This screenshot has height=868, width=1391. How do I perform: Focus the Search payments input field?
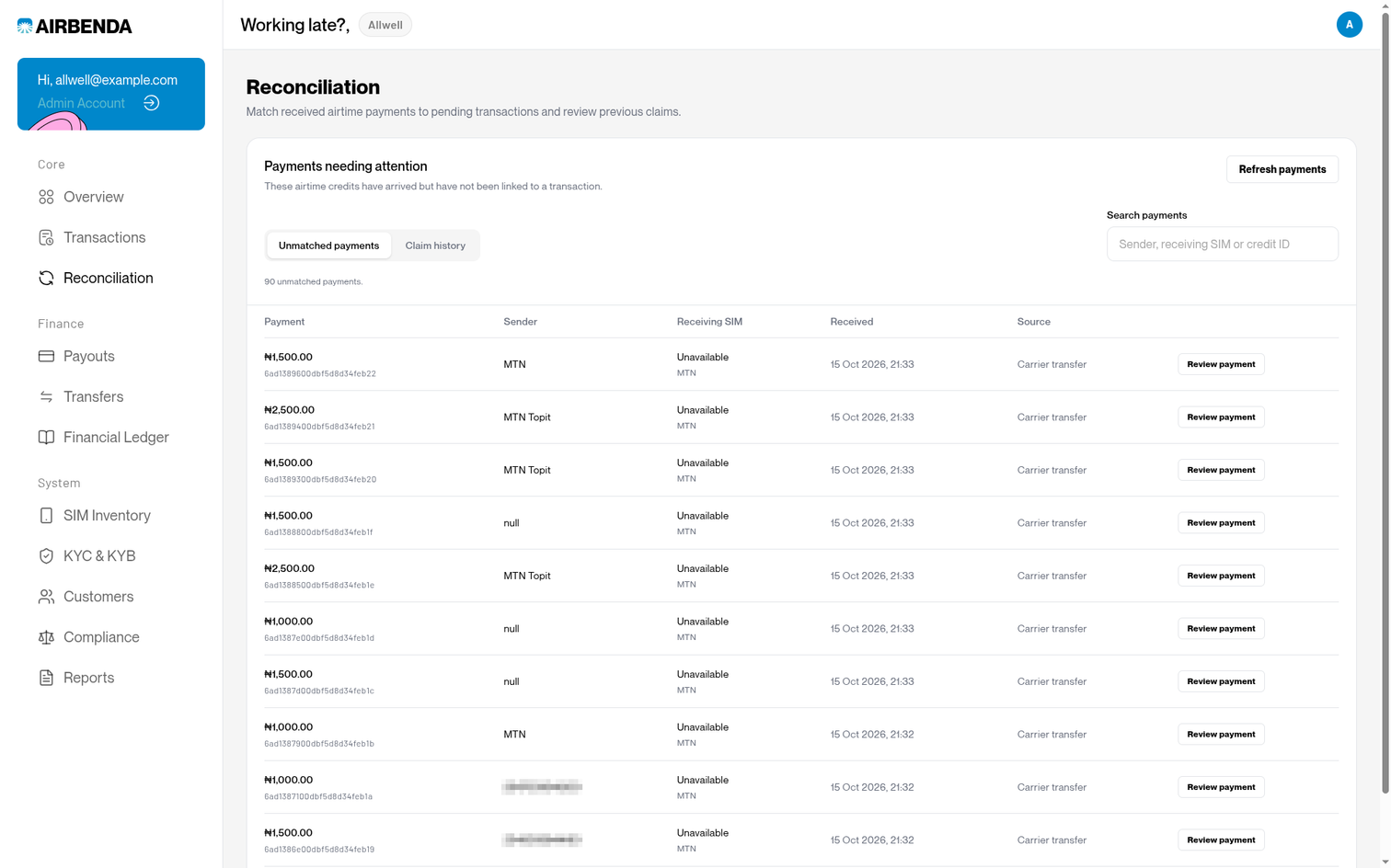(1222, 244)
